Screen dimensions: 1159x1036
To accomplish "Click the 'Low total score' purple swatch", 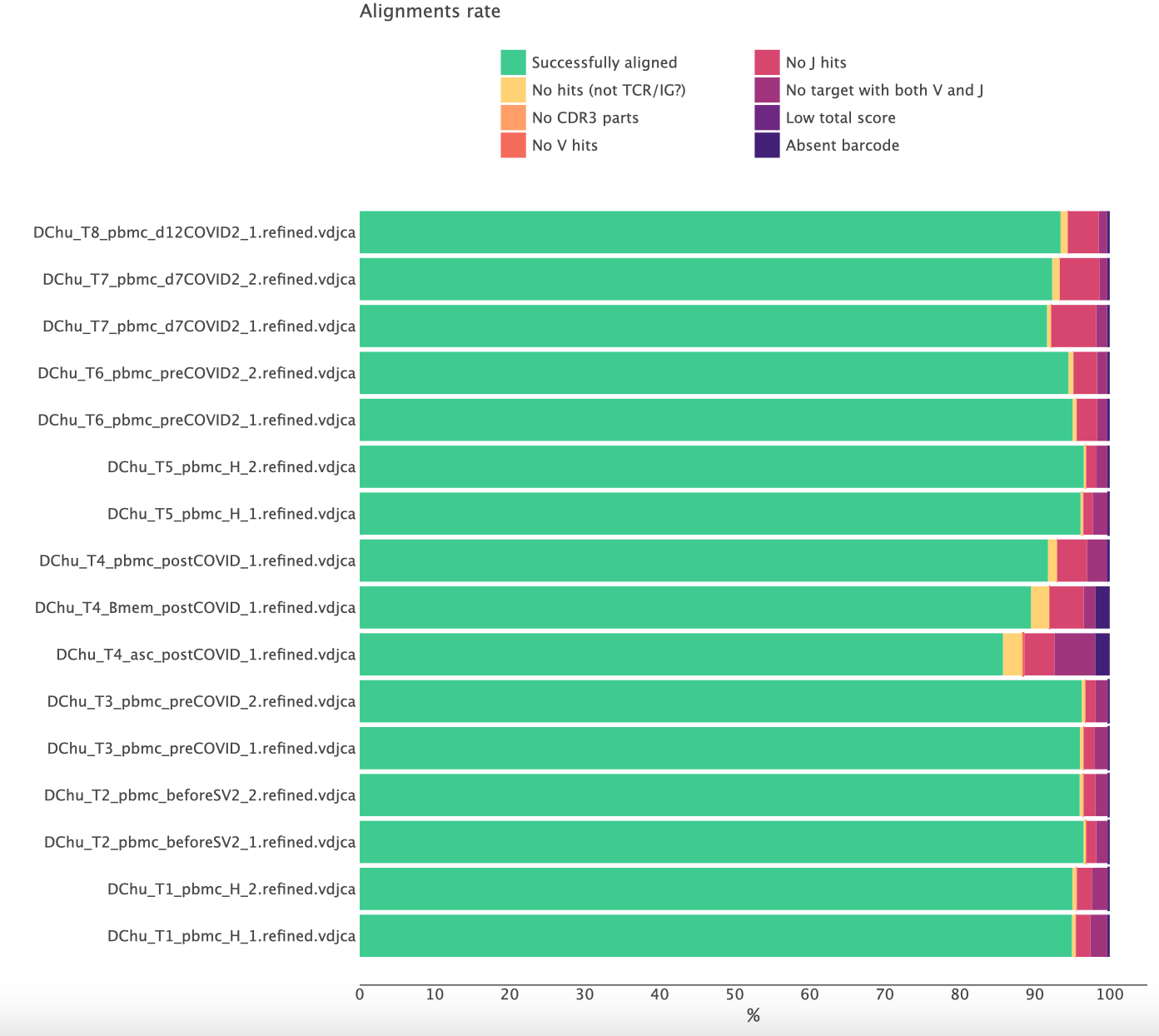I will (x=767, y=117).
